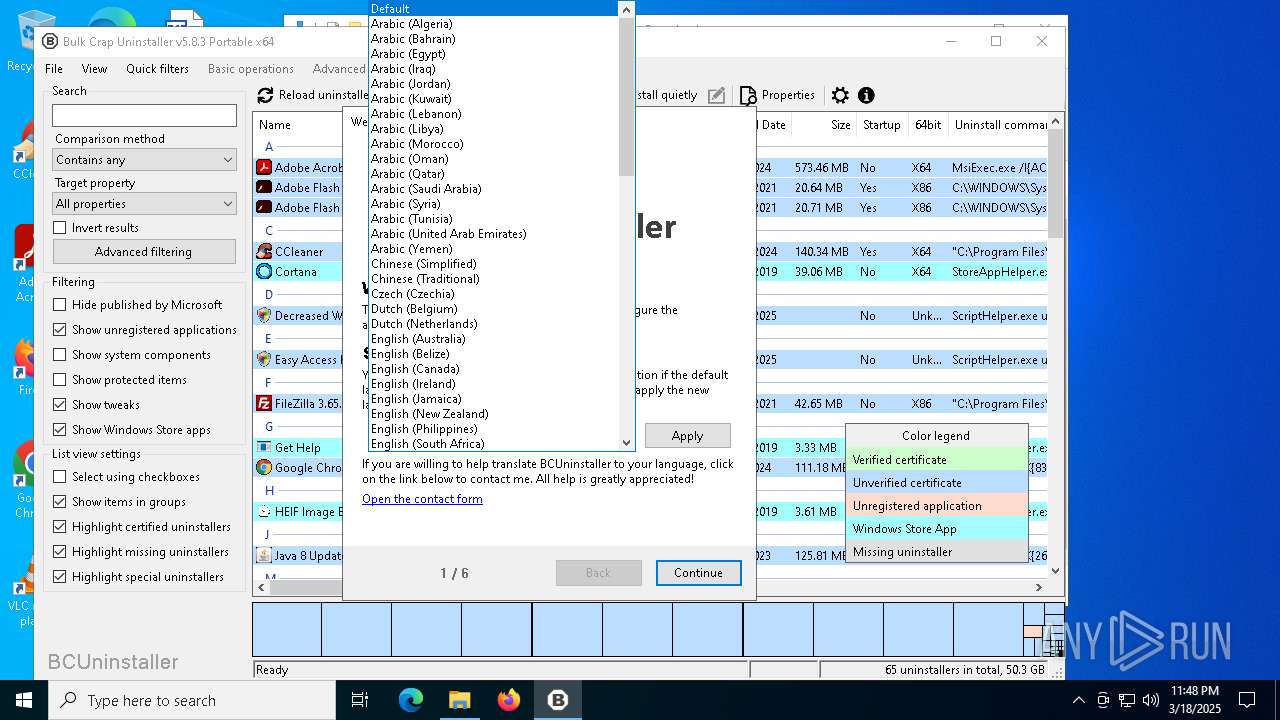Open the Comparison method dropdown
This screenshot has height=720, width=1280.
[x=144, y=160]
